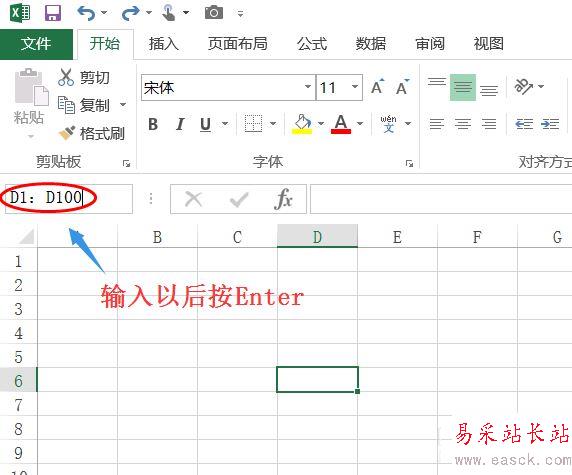Redo the last action
Screen dimensions: 572x475
click(x=130, y=13)
